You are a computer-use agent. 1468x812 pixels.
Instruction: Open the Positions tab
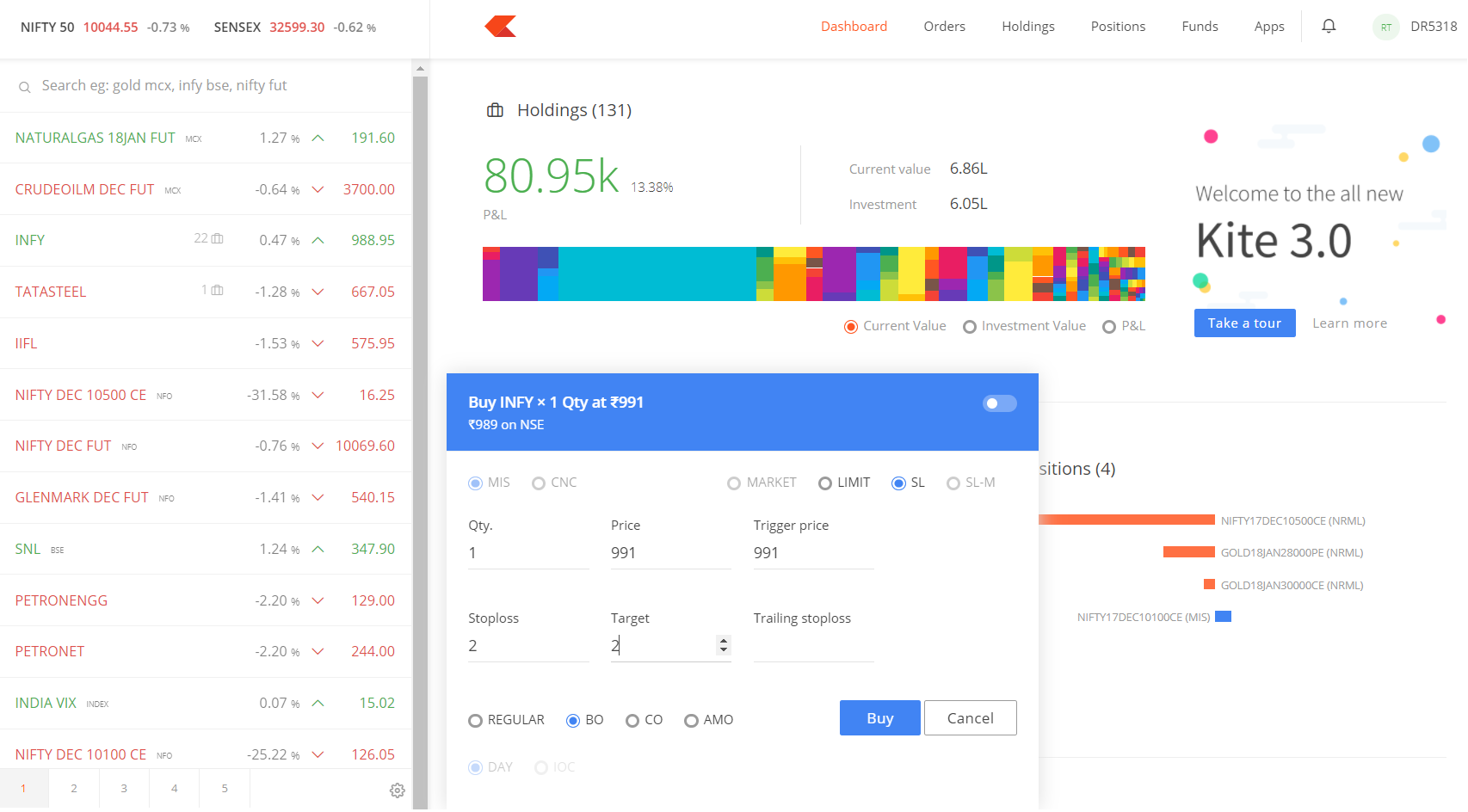pos(1118,27)
